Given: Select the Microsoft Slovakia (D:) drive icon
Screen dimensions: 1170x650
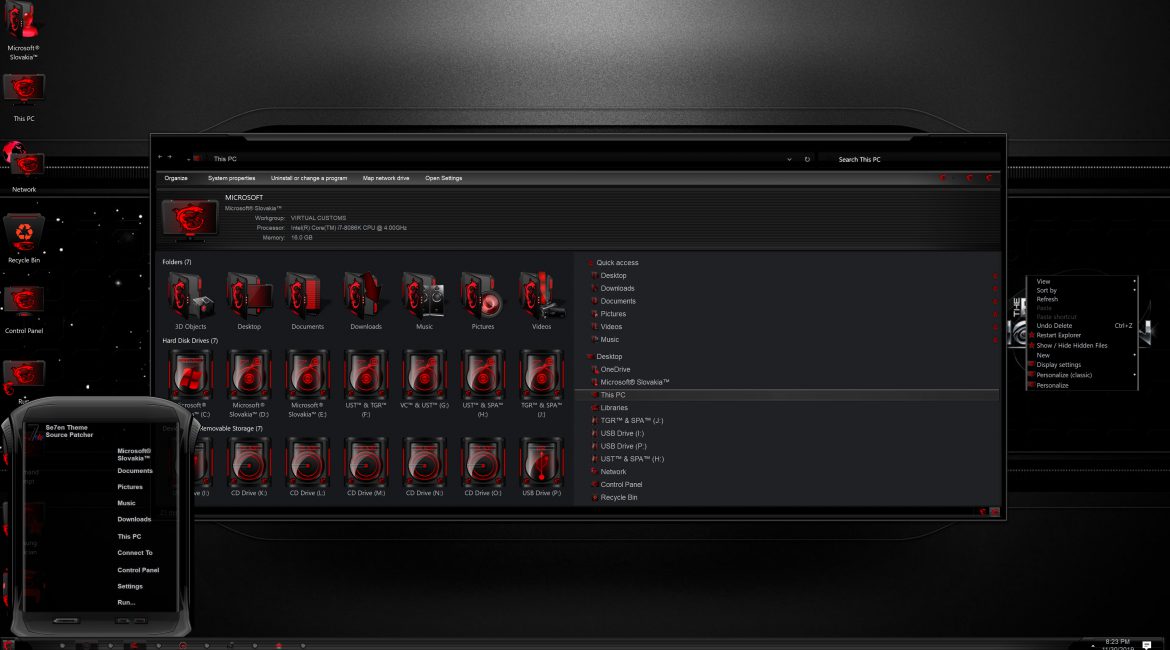Looking at the screenshot, I should tap(249, 375).
